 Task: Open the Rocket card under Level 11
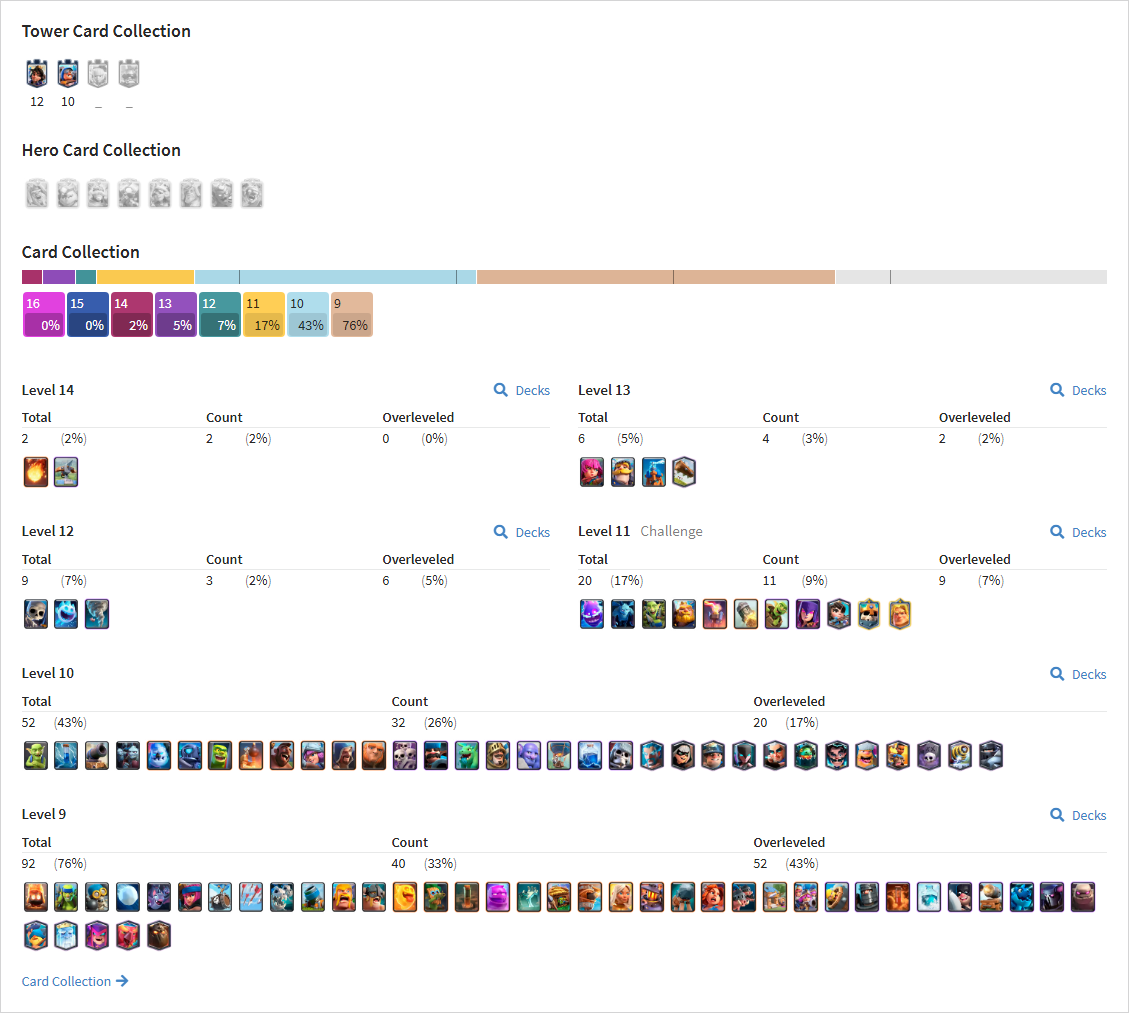tap(715, 614)
